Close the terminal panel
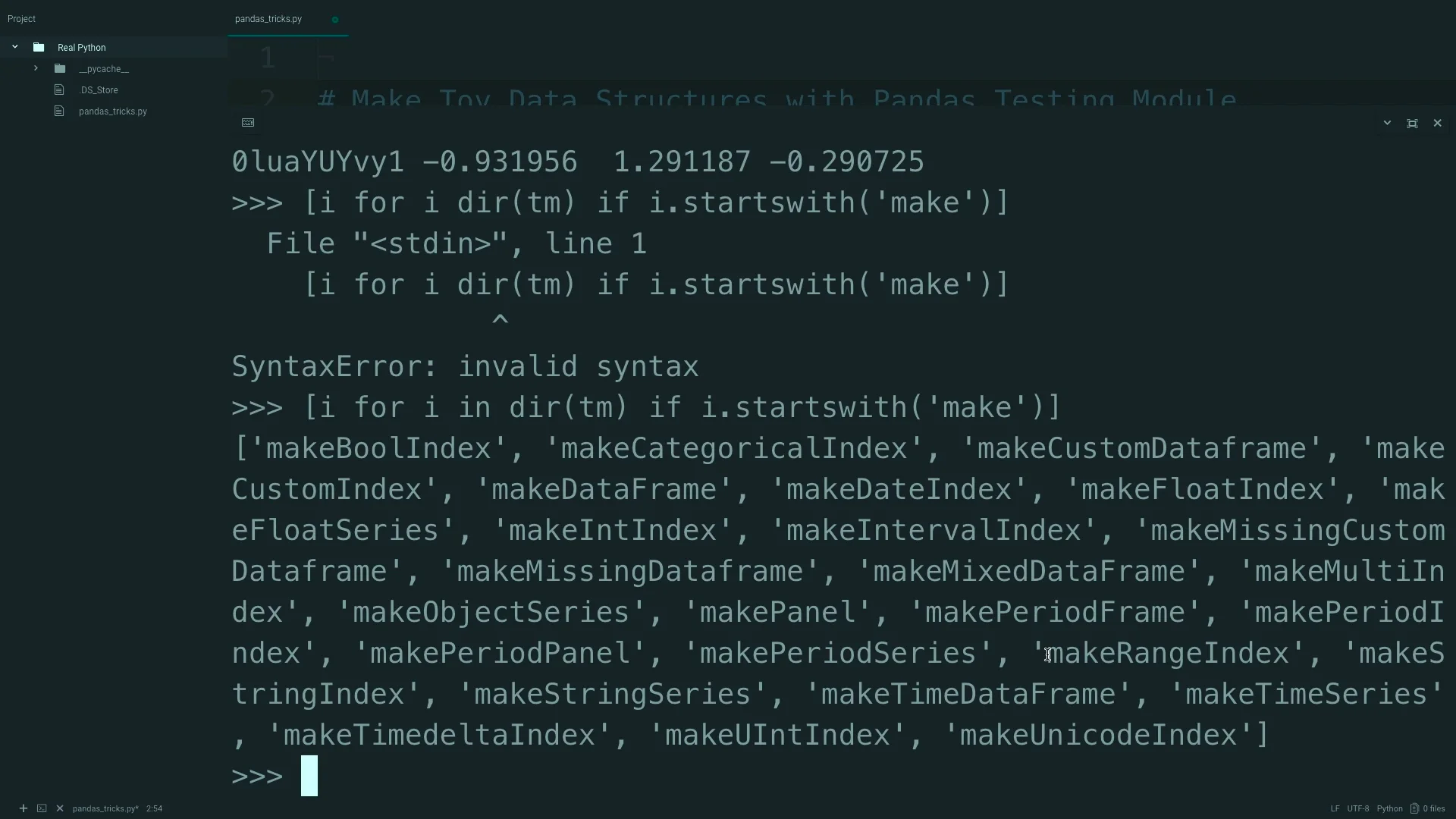1456x819 pixels. click(x=1437, y=123)
